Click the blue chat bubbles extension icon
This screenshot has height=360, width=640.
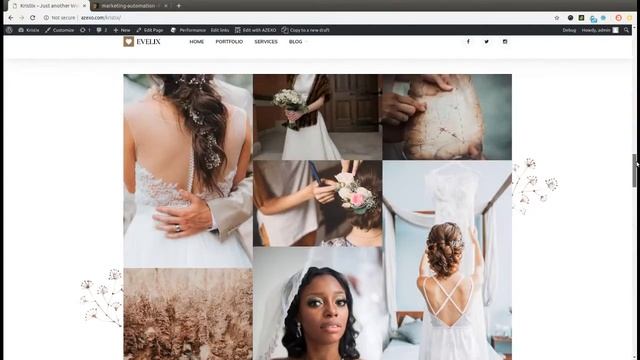click(x=593, y=18)
